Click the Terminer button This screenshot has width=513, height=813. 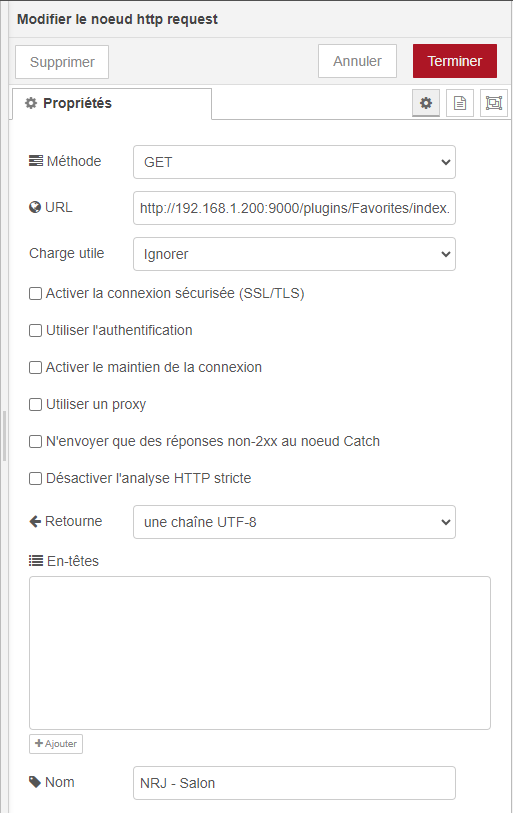pos(454,61)
